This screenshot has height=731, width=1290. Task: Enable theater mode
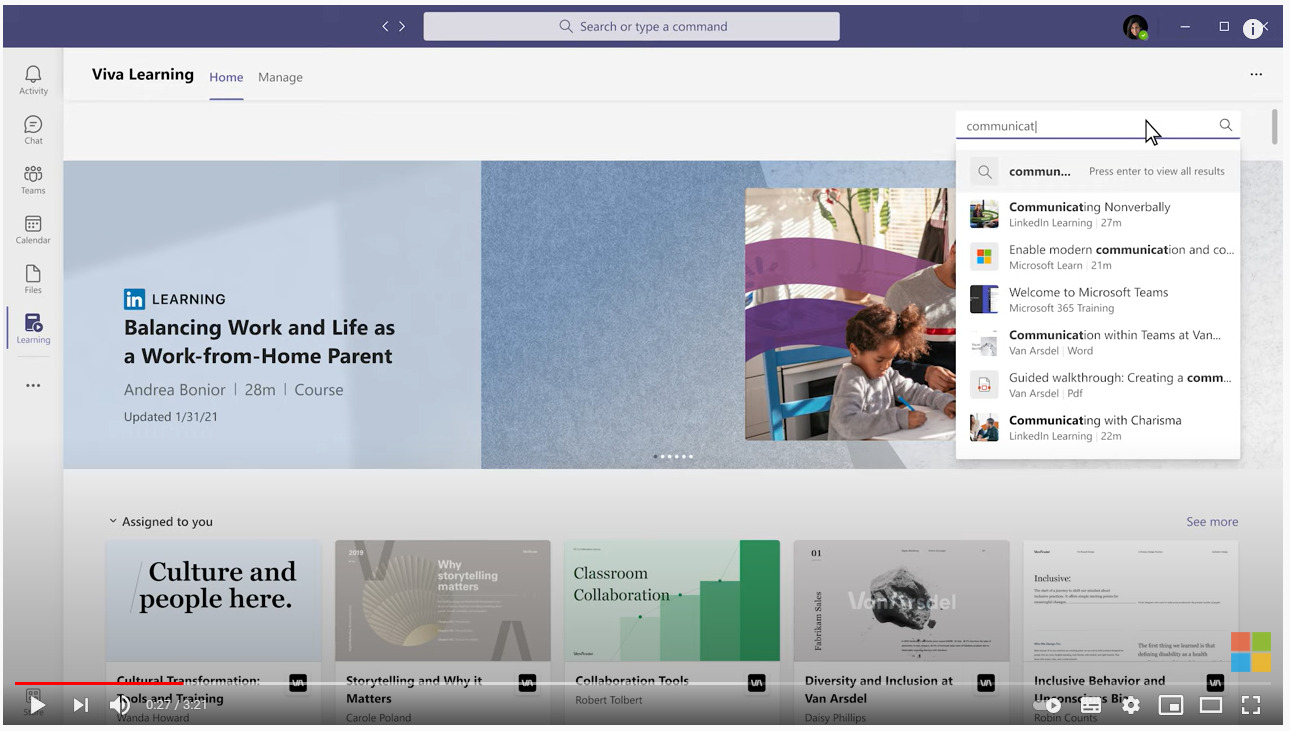pyautogui.click(x=1211, y=705)
